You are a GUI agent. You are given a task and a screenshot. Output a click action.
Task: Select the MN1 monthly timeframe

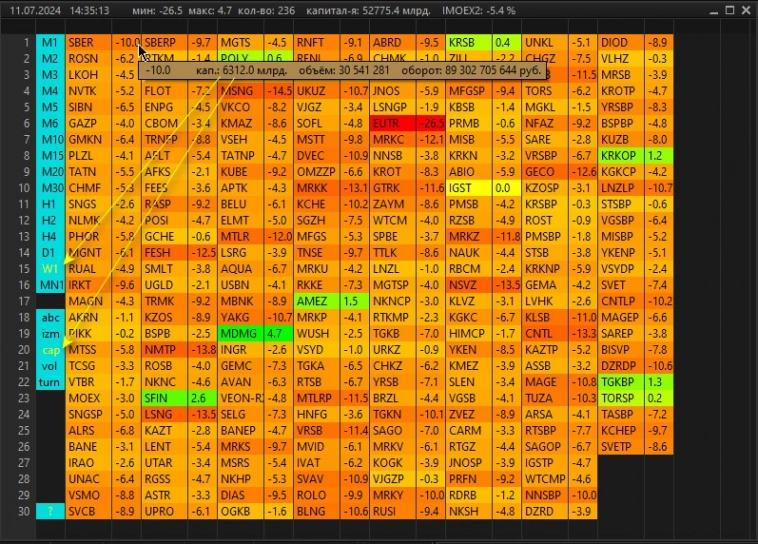tap(50, 285)
